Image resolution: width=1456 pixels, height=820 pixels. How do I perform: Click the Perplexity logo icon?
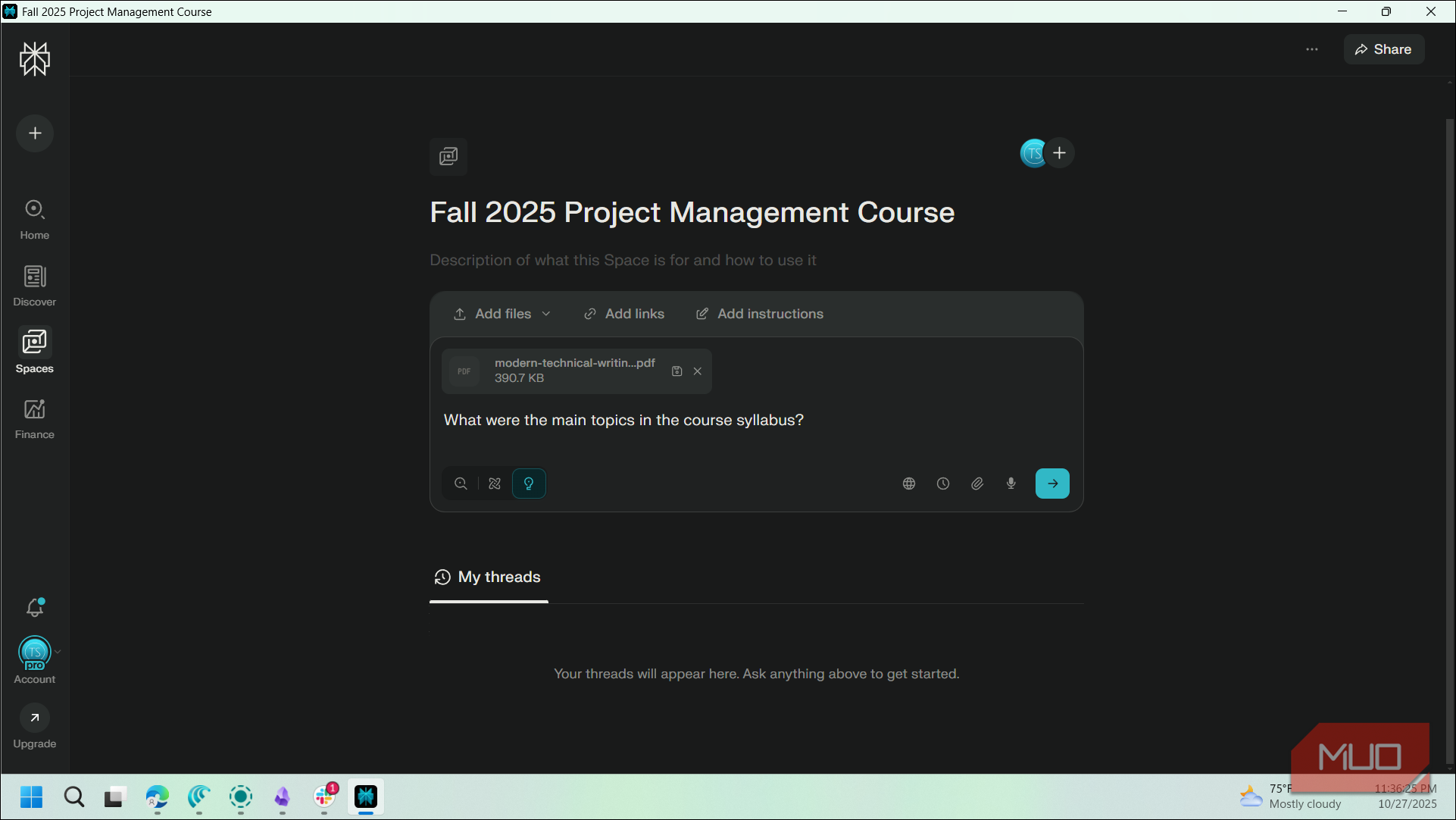click(x=35, y=58)
